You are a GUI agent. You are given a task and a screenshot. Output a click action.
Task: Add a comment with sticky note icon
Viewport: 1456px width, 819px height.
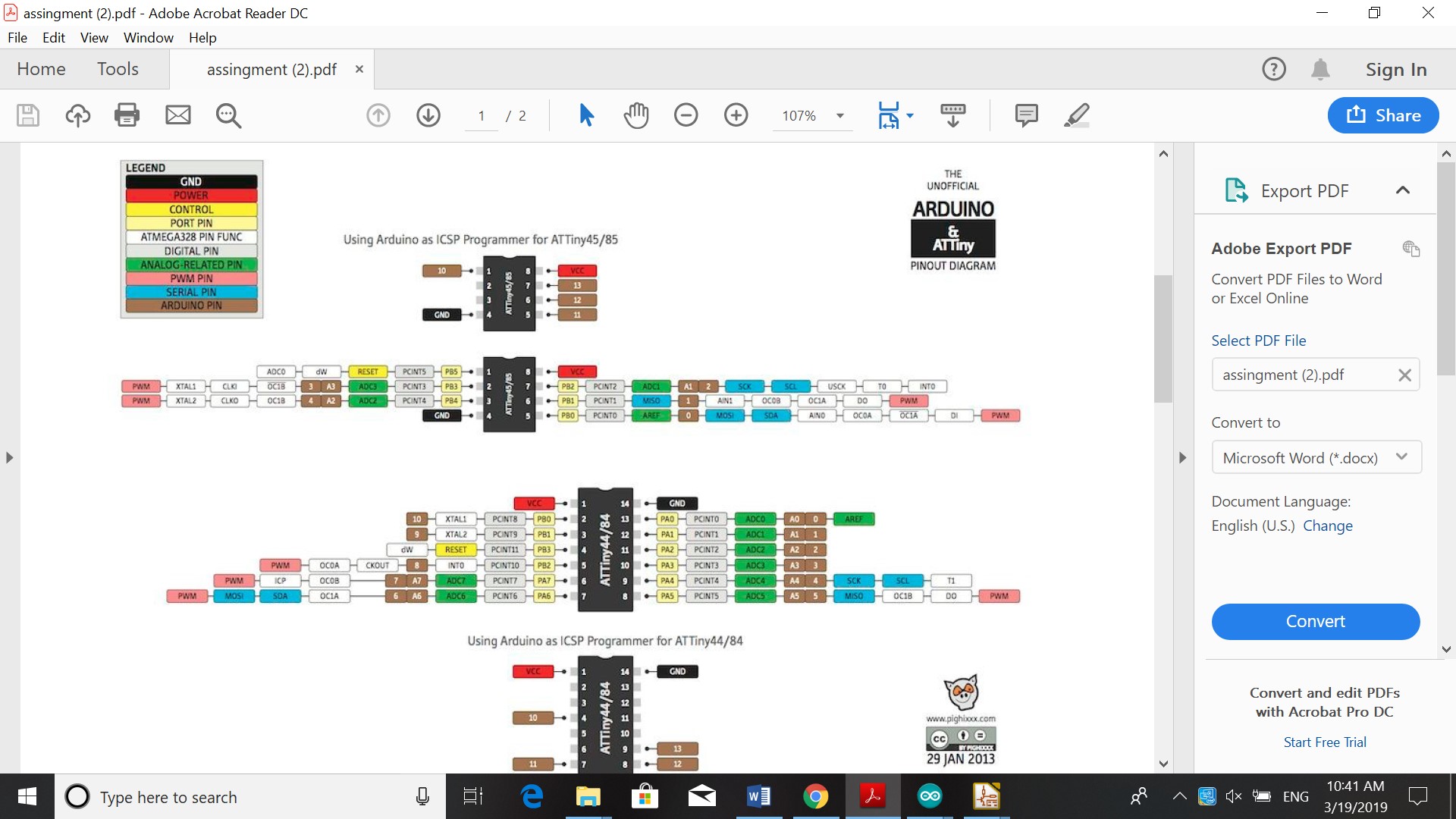1026,115
